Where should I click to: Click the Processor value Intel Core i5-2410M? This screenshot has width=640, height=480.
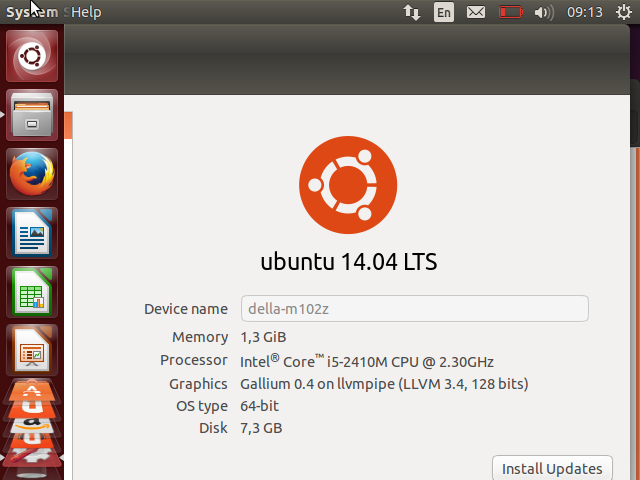(x=367, y=361)
